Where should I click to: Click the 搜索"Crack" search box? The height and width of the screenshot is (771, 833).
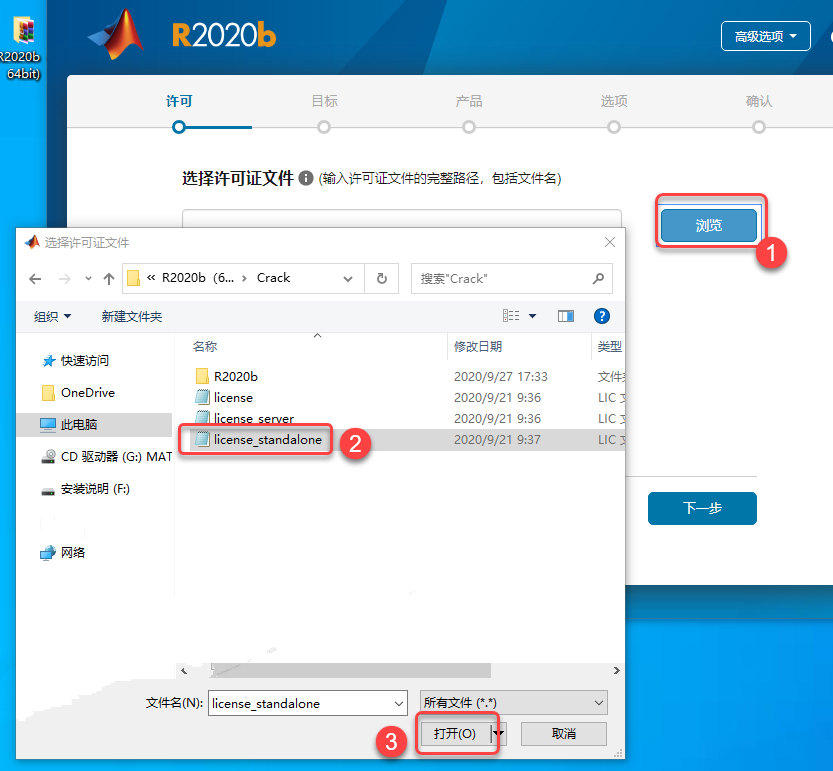[x=512, y=278]
